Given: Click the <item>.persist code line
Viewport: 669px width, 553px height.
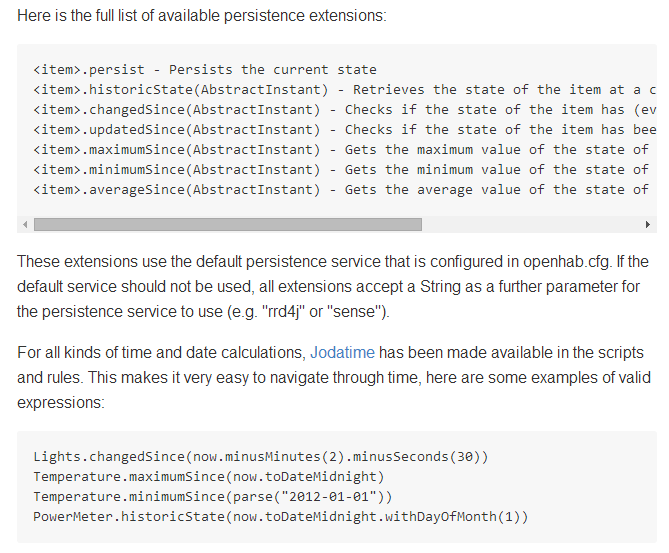Looking at the screenshot, I should pyautogui.click(x=204, y=70).
